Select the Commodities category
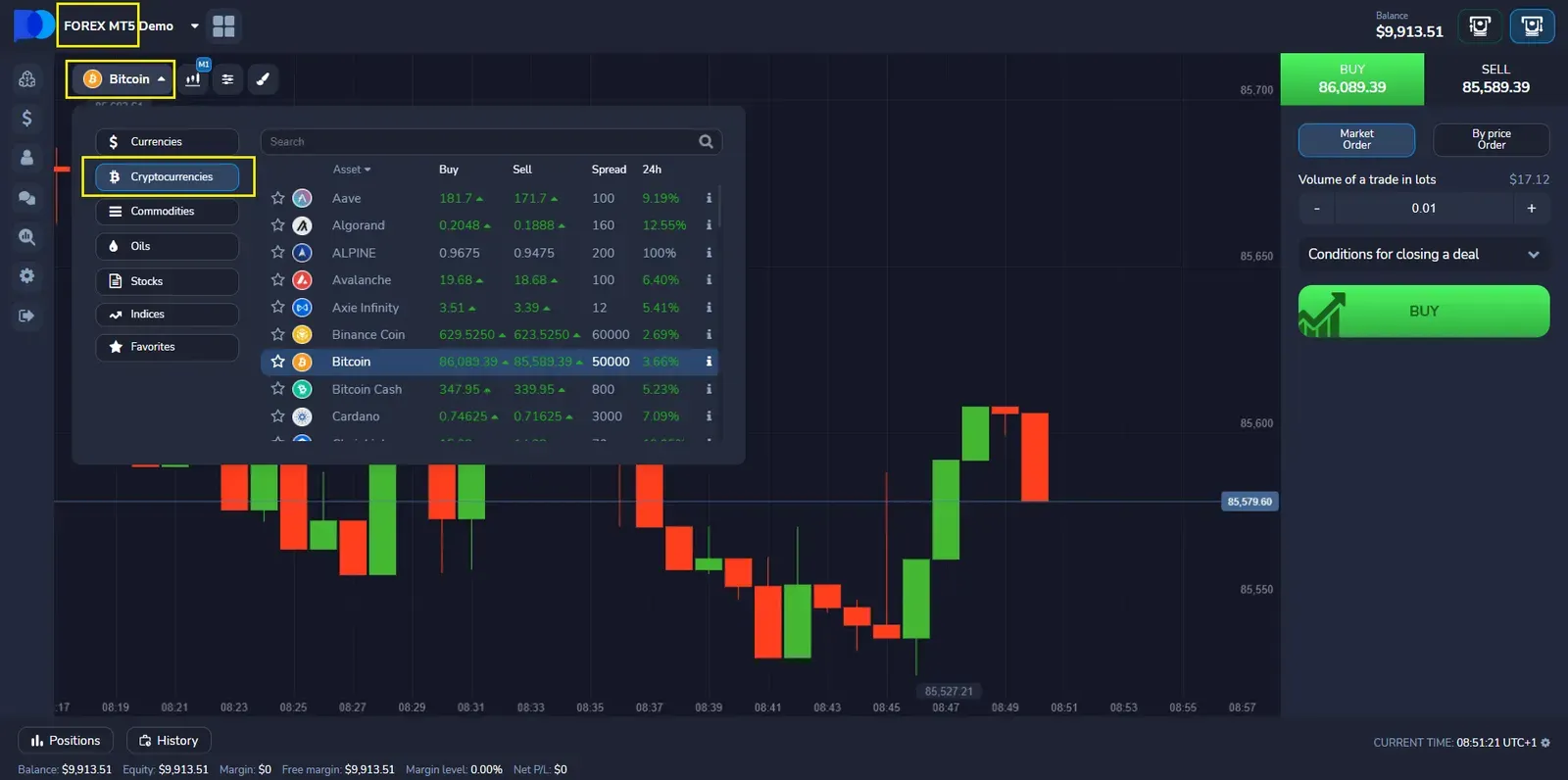Screen dimensions: 1568x780 (x=167, y=212)
